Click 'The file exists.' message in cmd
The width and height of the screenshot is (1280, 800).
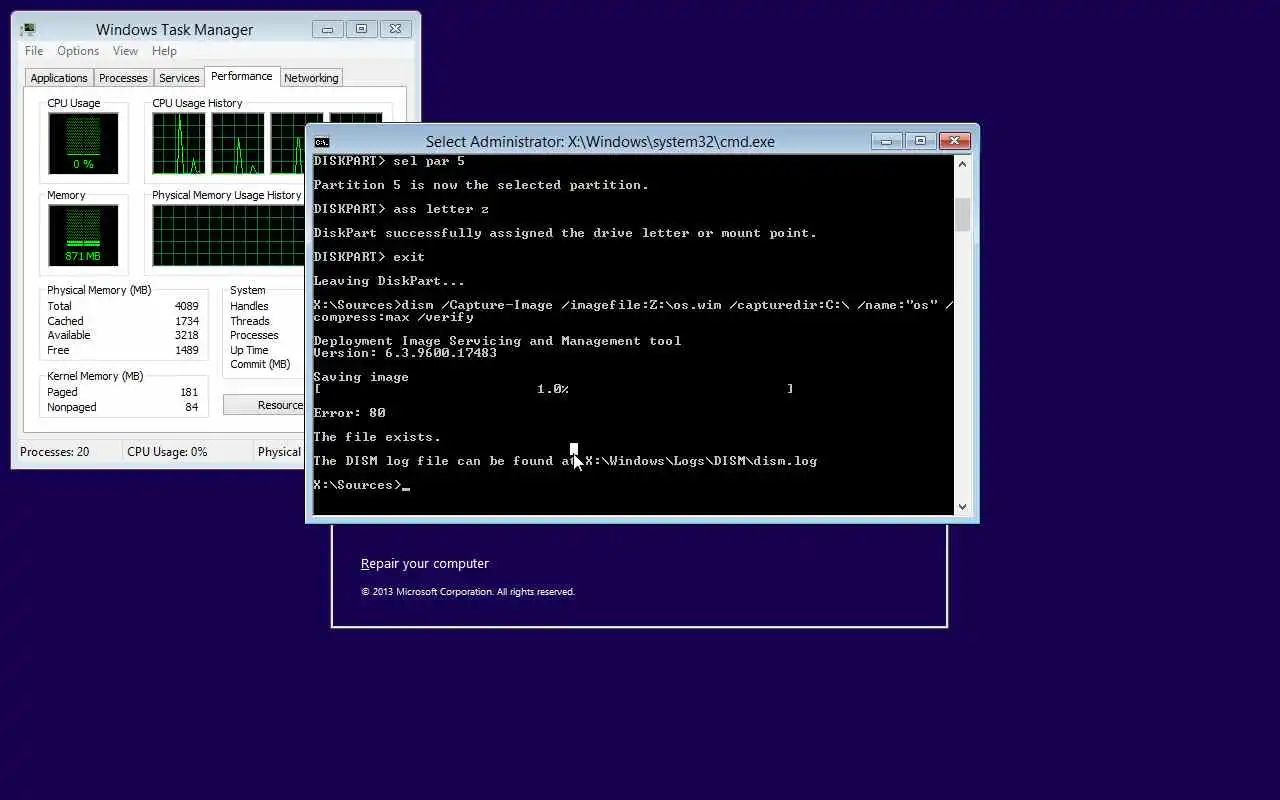377,437
